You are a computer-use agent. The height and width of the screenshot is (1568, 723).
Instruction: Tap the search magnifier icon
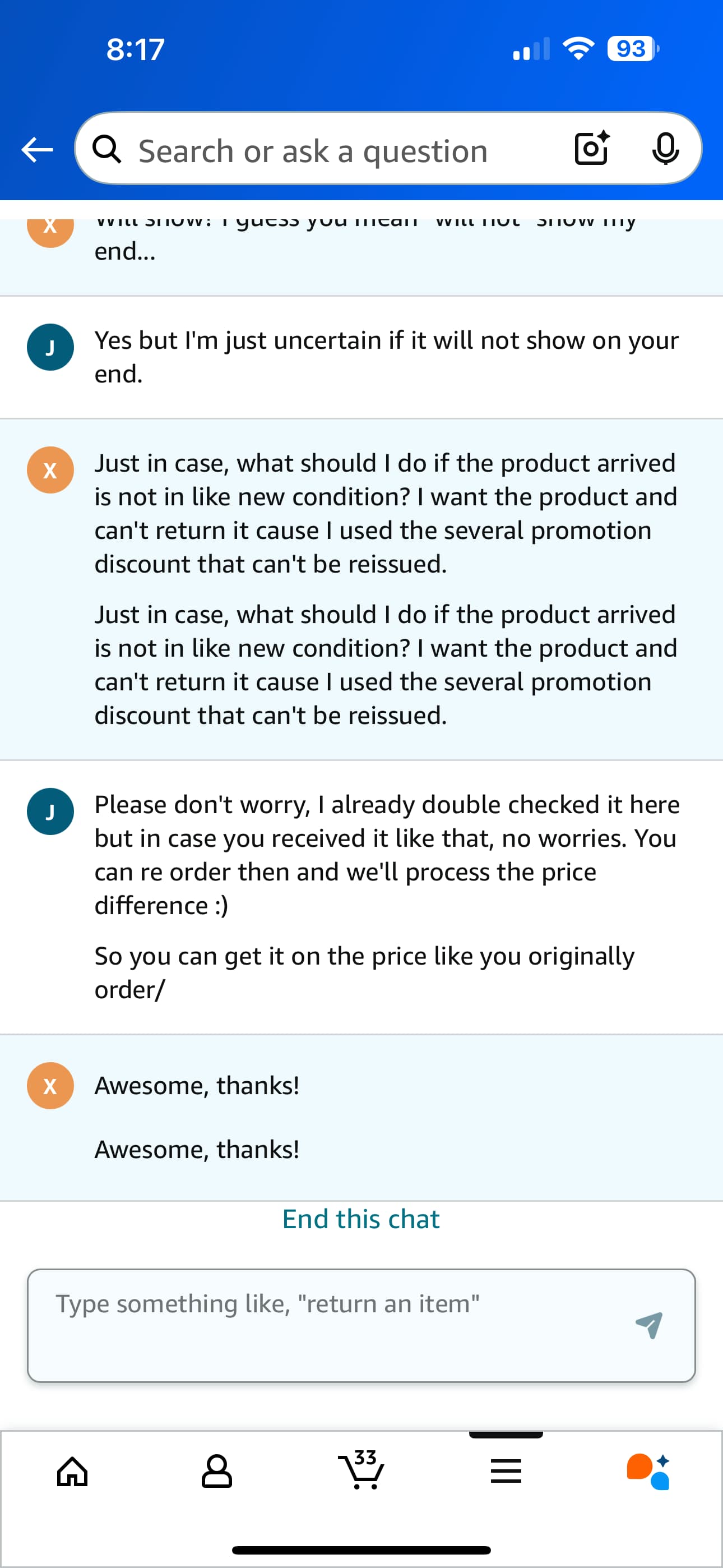107,150
